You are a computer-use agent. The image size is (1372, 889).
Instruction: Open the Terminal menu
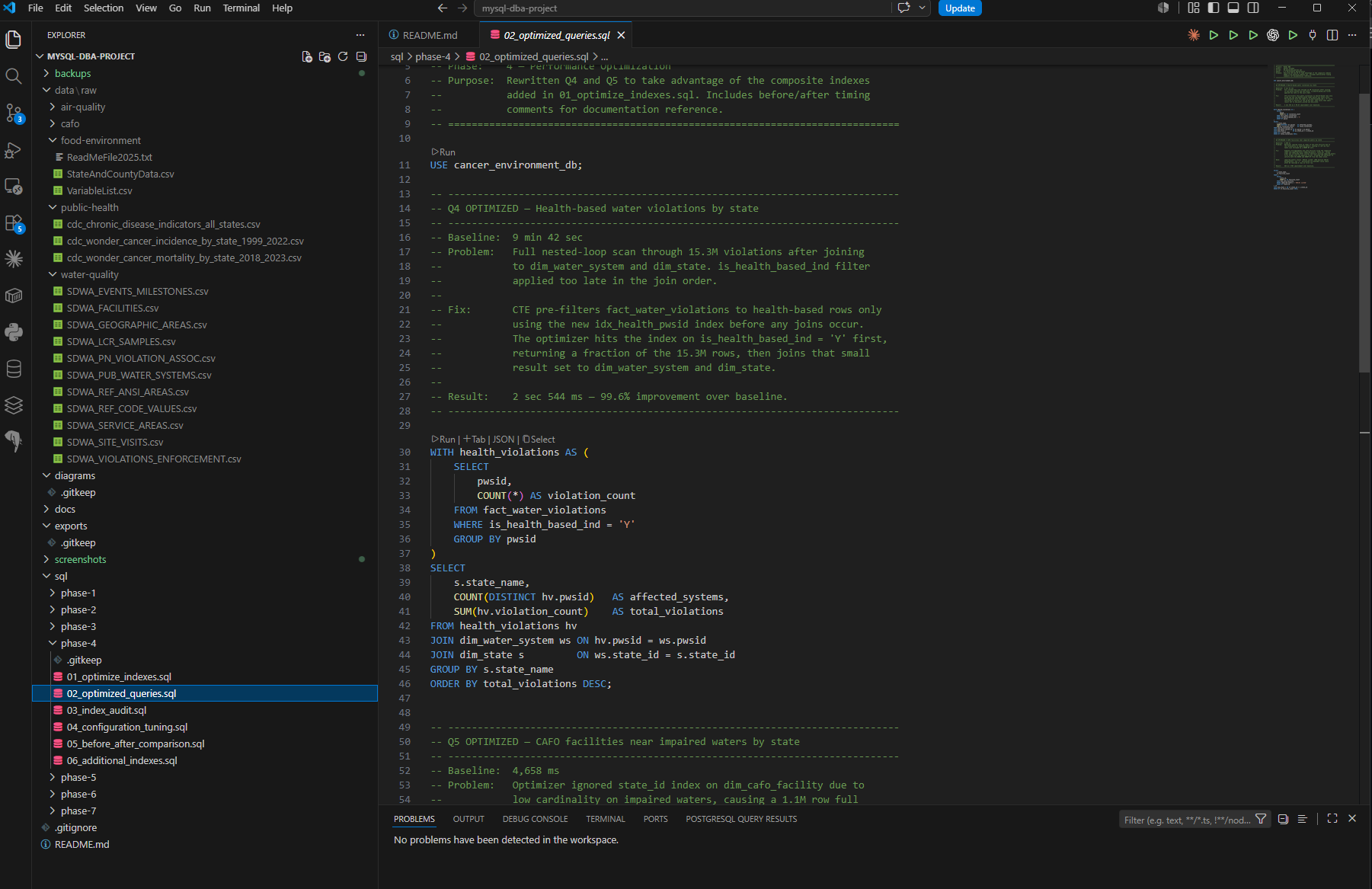pos(241,8)
